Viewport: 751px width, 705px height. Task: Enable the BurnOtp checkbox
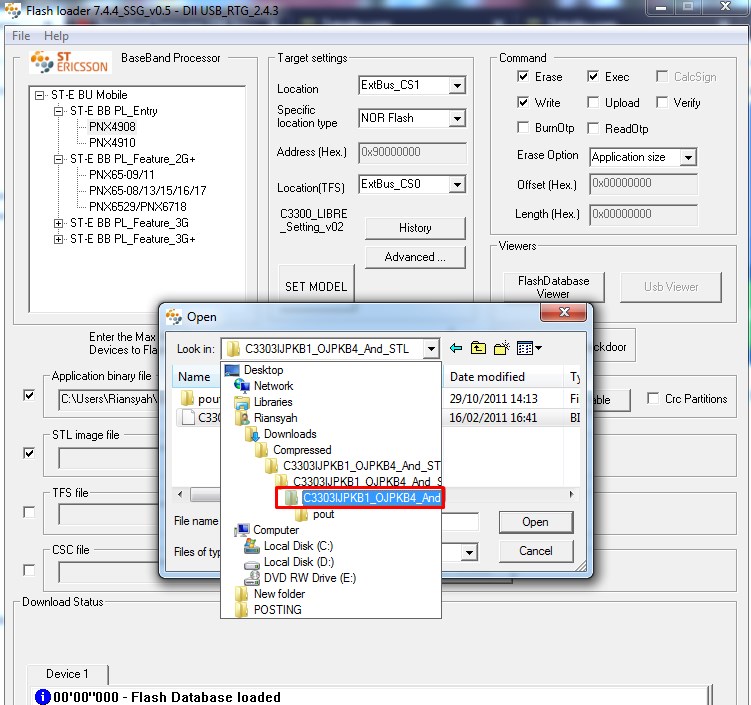[523, 127]
